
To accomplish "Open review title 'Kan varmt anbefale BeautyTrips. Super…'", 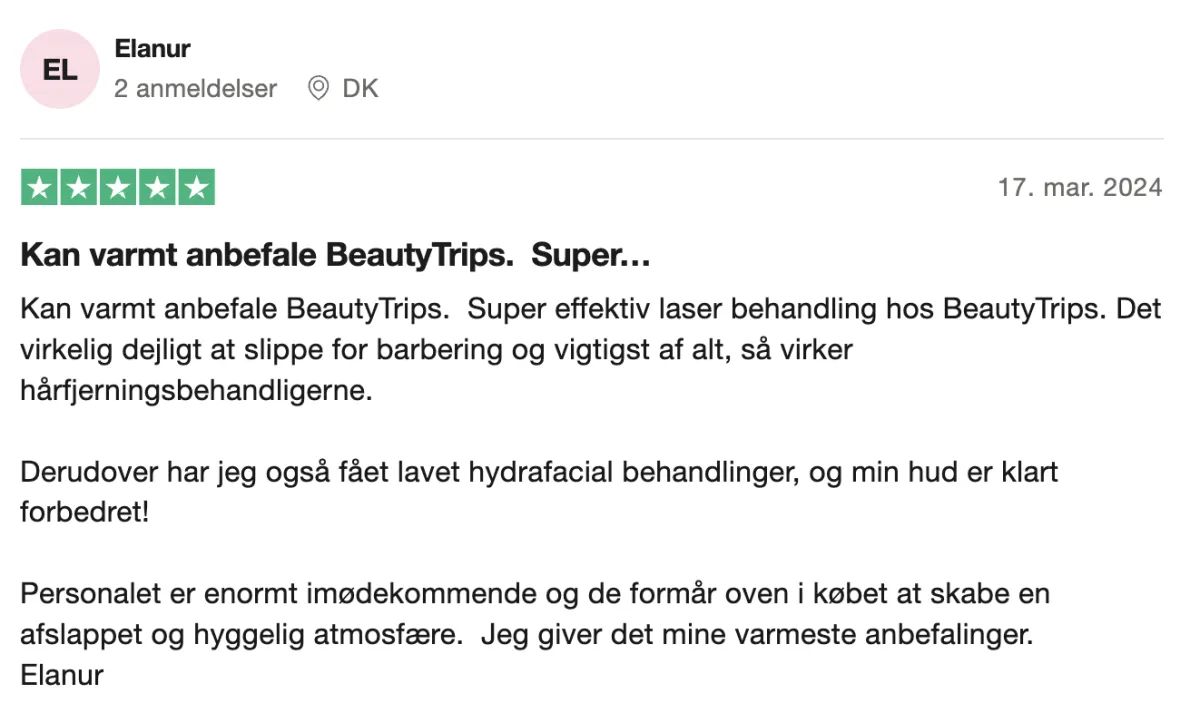I will point(336,255).
